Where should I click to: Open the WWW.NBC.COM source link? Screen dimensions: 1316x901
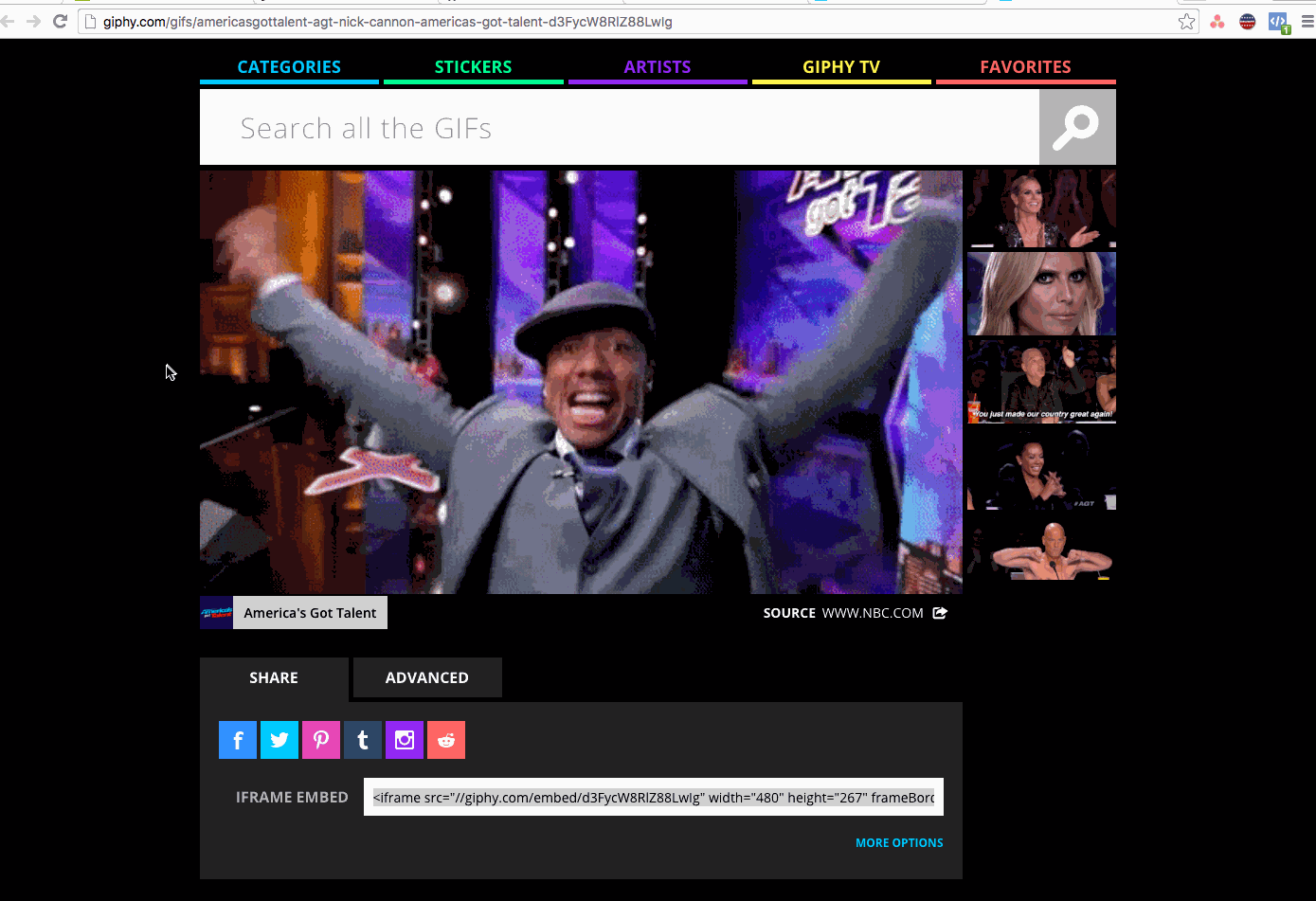tap(873, 613)
